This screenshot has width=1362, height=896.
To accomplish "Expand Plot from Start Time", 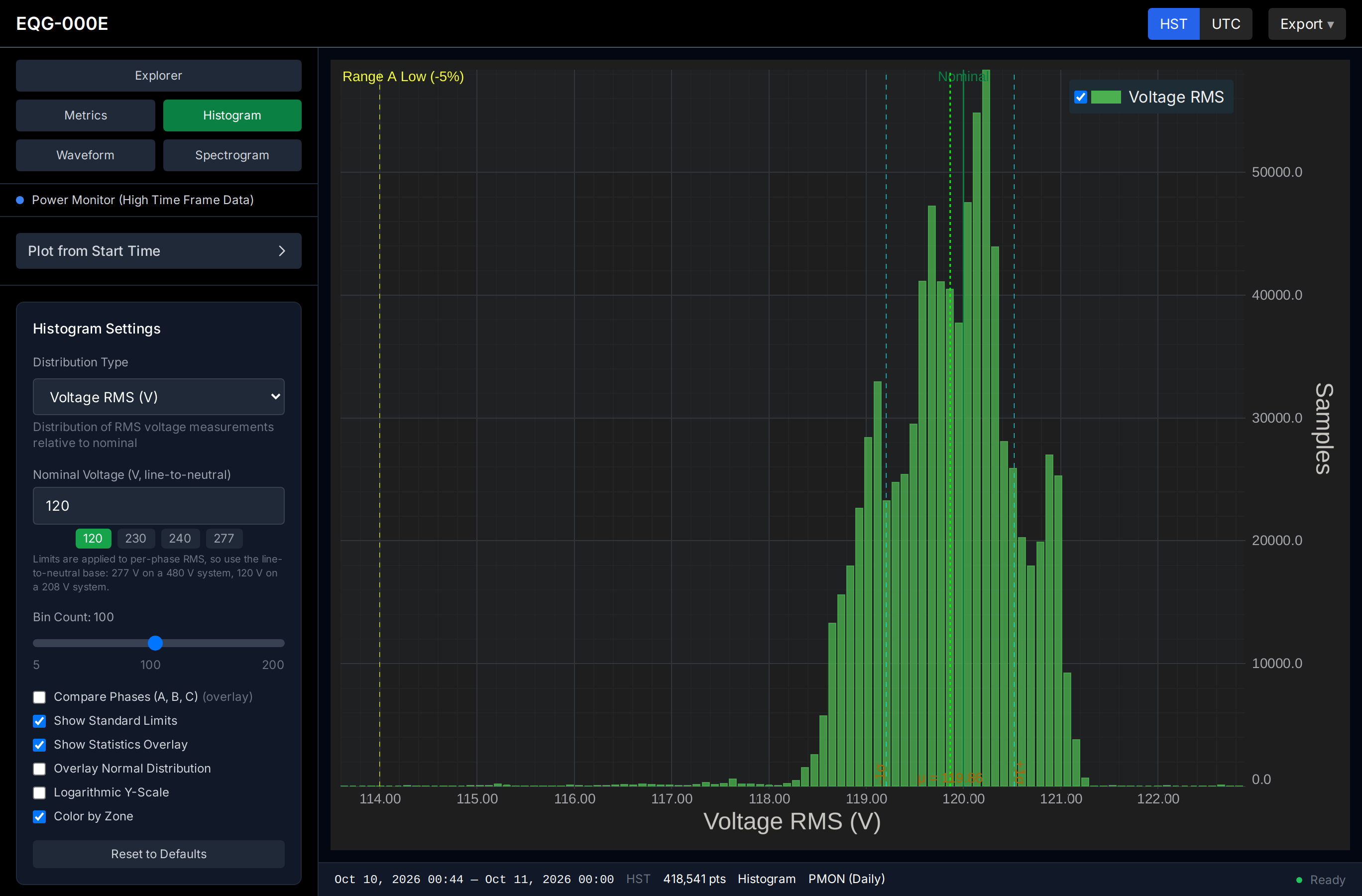I will 158,251.
